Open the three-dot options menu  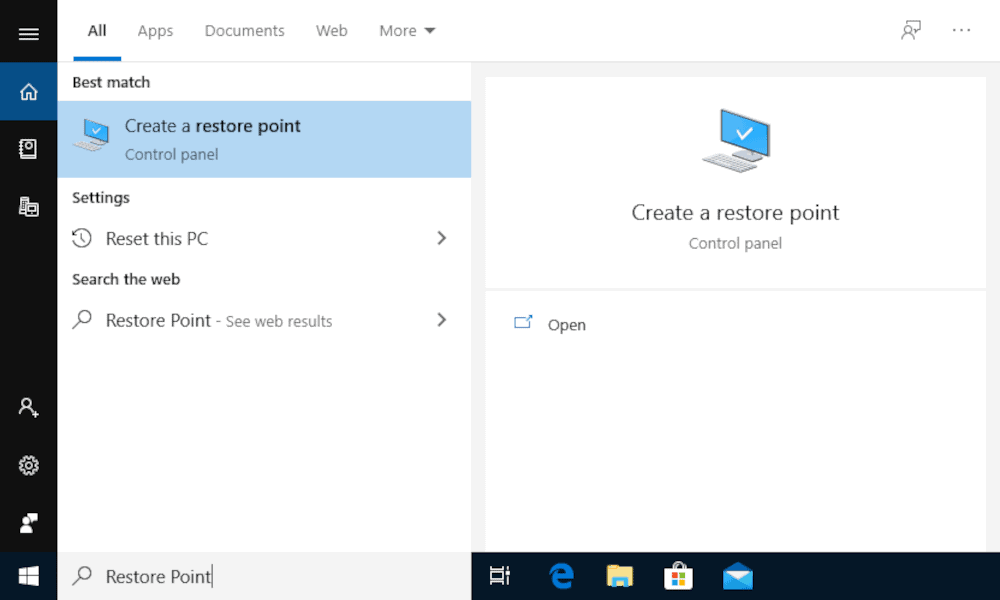961,31
